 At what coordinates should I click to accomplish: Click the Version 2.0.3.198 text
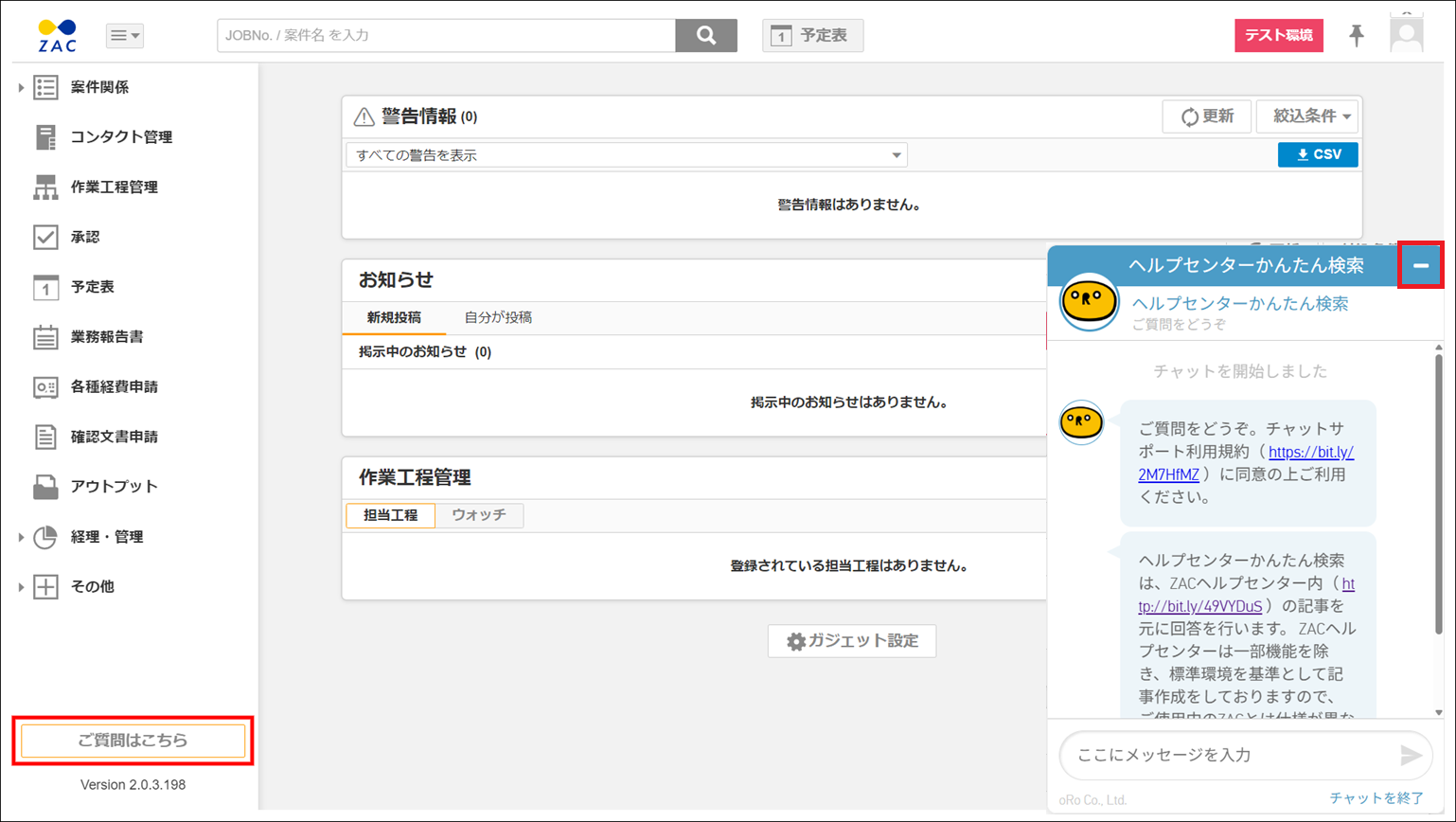click(x=133, y=785)
